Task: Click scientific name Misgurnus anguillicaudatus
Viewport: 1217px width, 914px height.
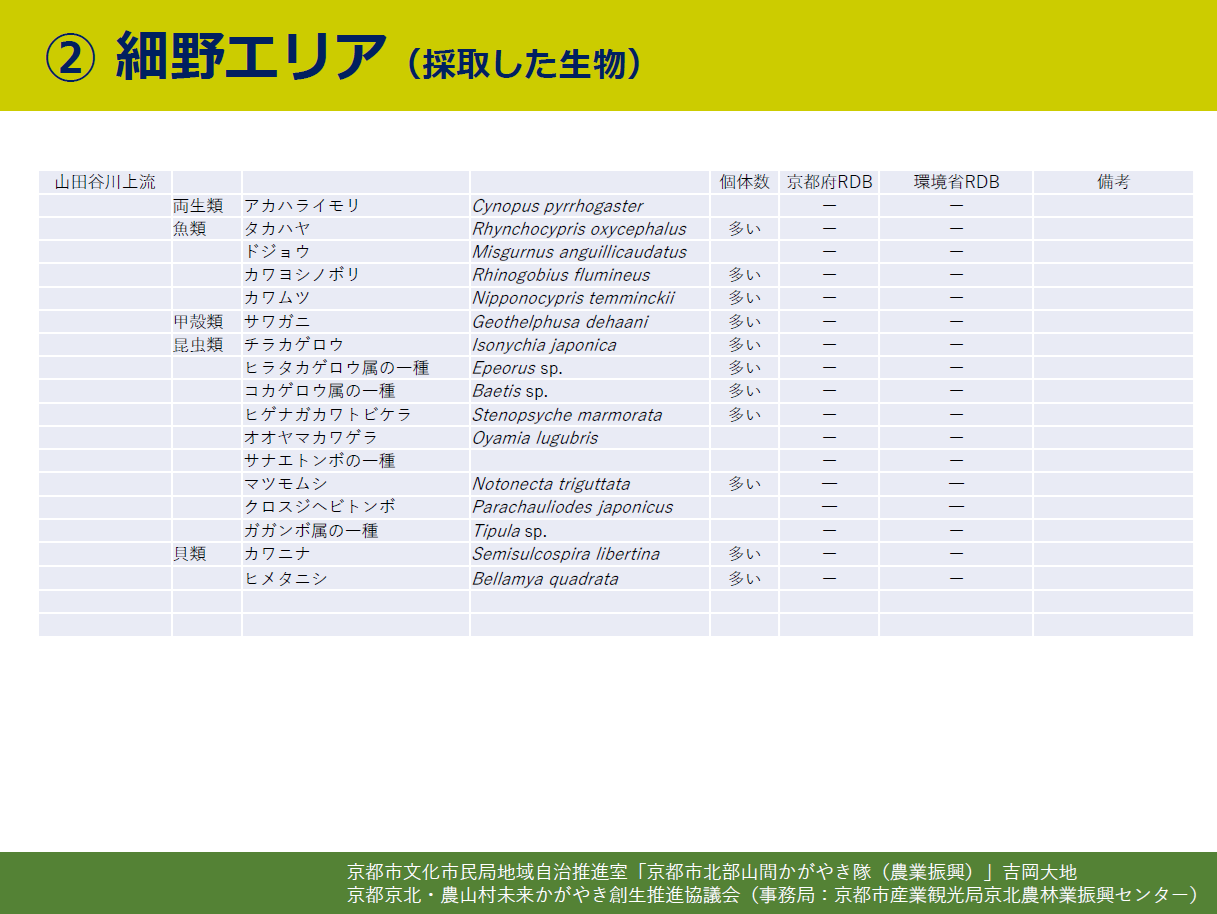Action: pyautogui.click(x=579, y=252)
